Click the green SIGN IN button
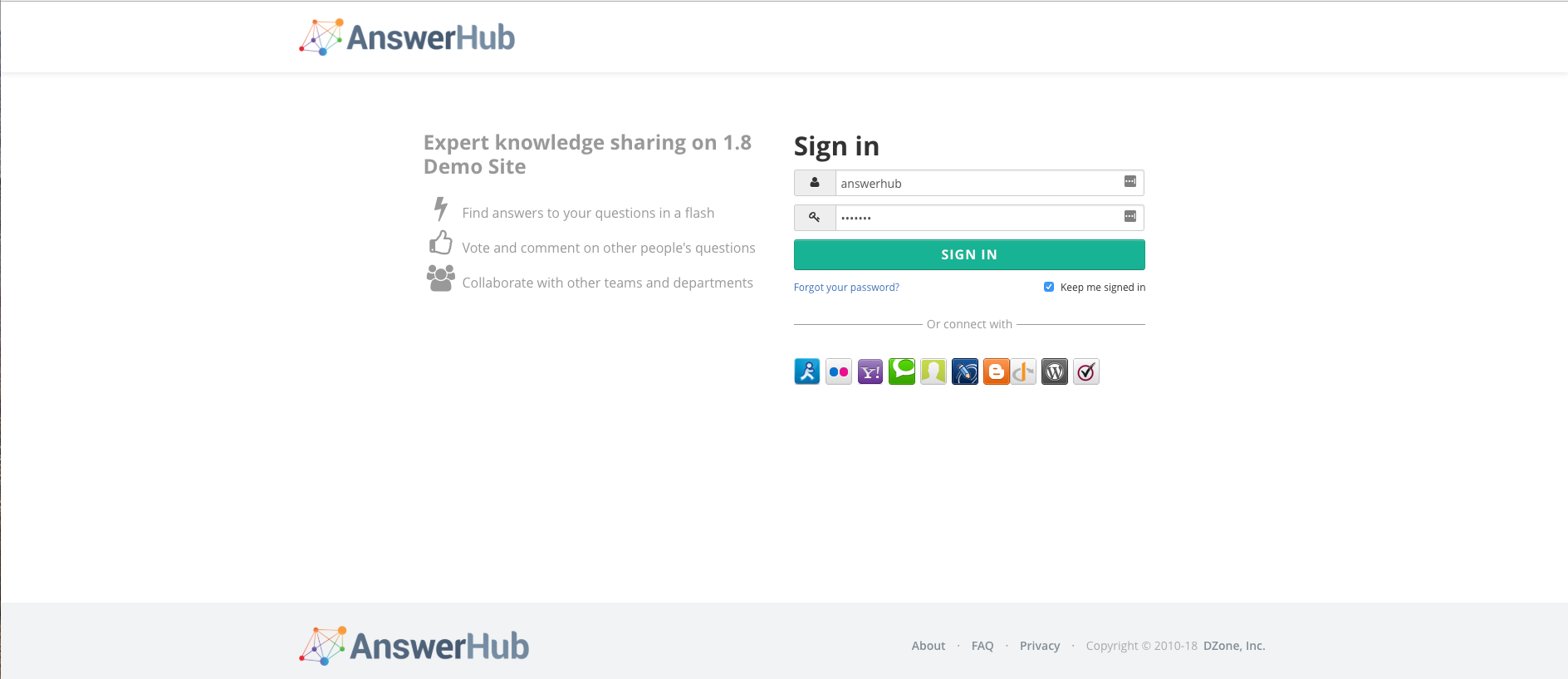 coord(969,254)
